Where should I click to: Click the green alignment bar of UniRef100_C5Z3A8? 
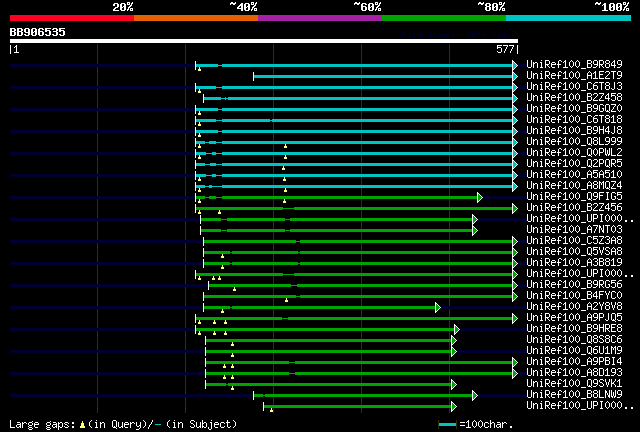tap(358, 242)
